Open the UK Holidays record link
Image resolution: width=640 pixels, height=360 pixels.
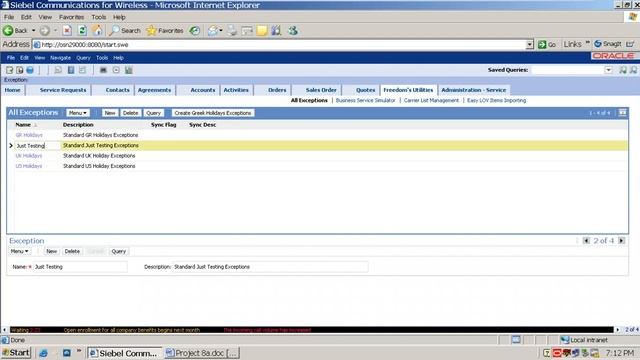click(x=29, y=156)
